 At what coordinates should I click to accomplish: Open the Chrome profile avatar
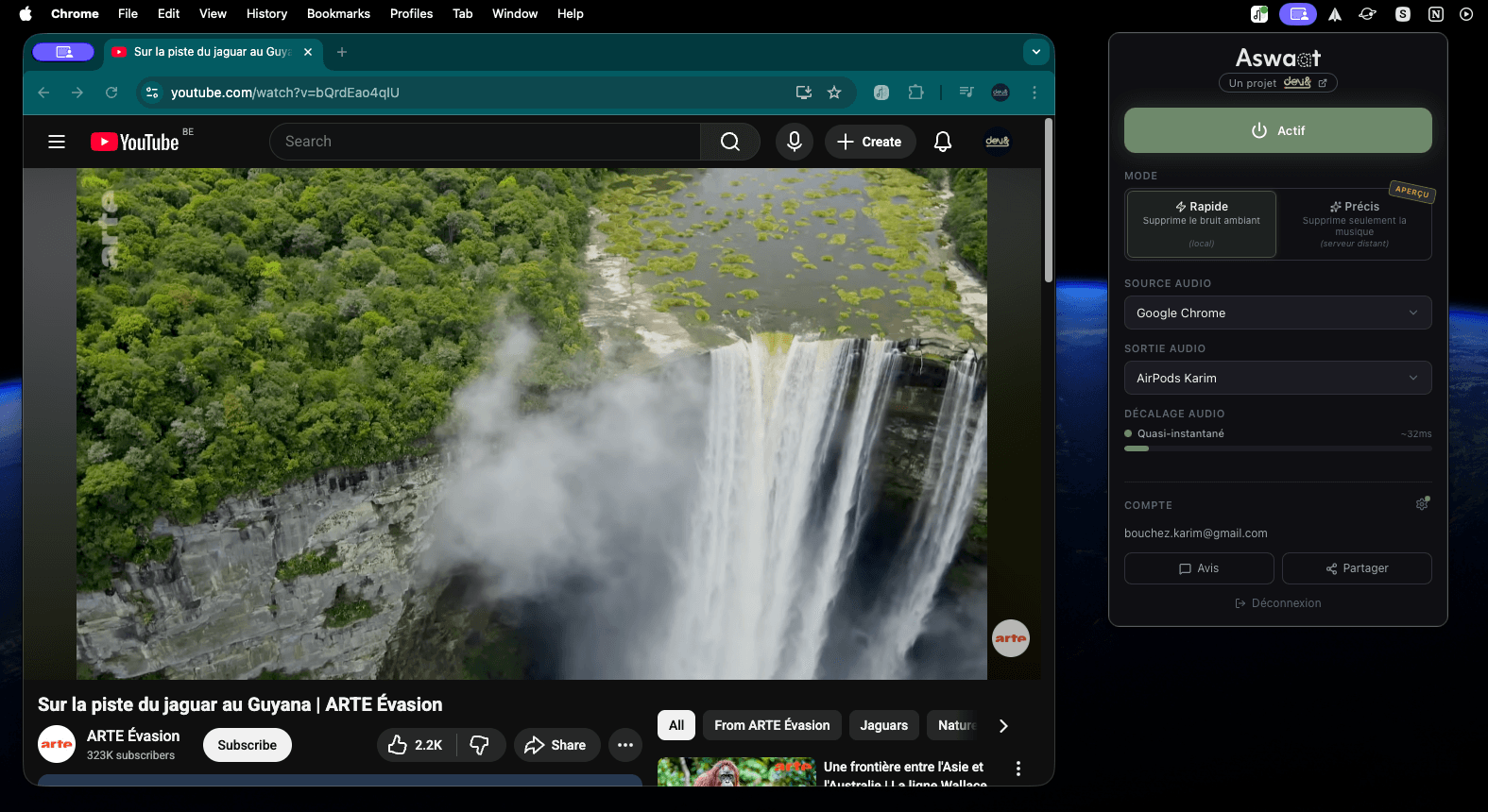tap(1001, 93)
